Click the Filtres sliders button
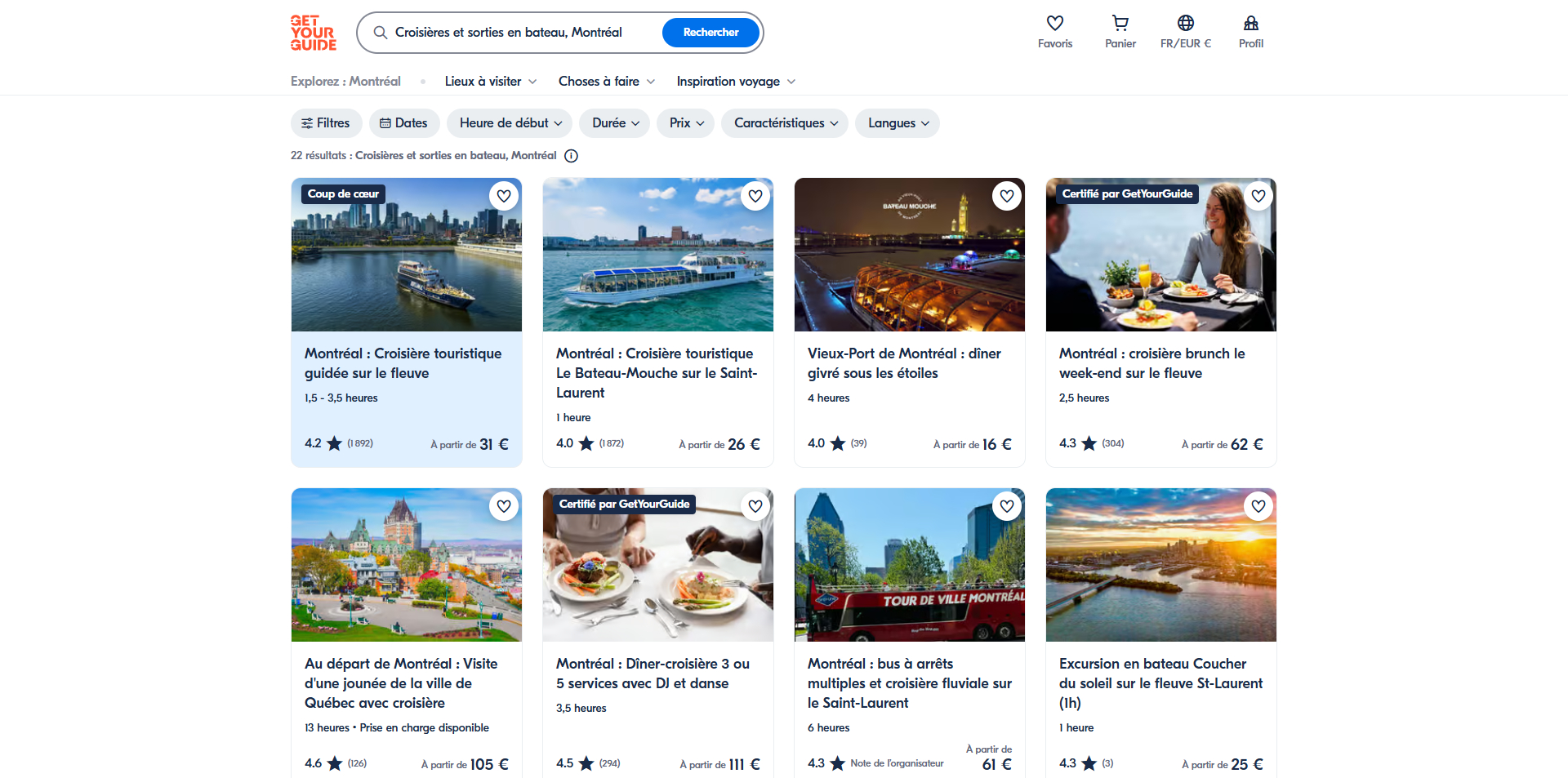The height and width of the screenshot is (778, 1568). [326, 123]
